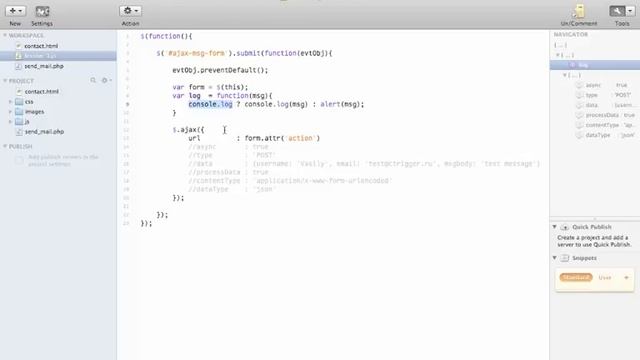
Task: Click the css folder icon
Action: click(19, 102)
